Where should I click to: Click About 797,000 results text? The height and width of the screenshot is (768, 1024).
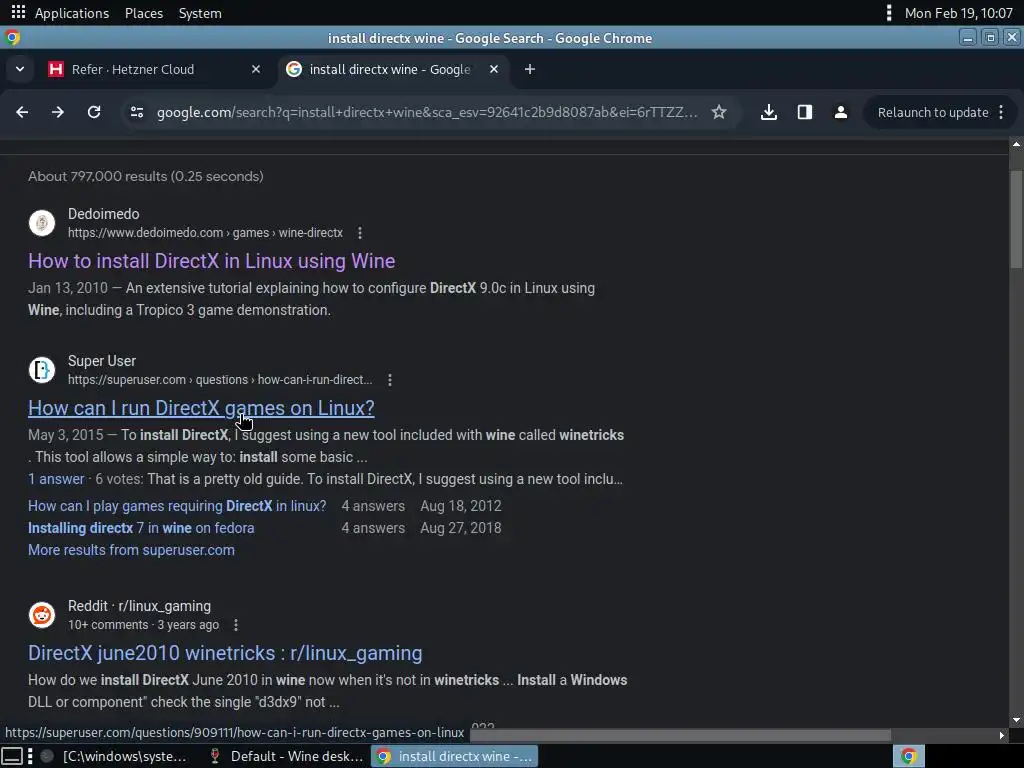146,176
